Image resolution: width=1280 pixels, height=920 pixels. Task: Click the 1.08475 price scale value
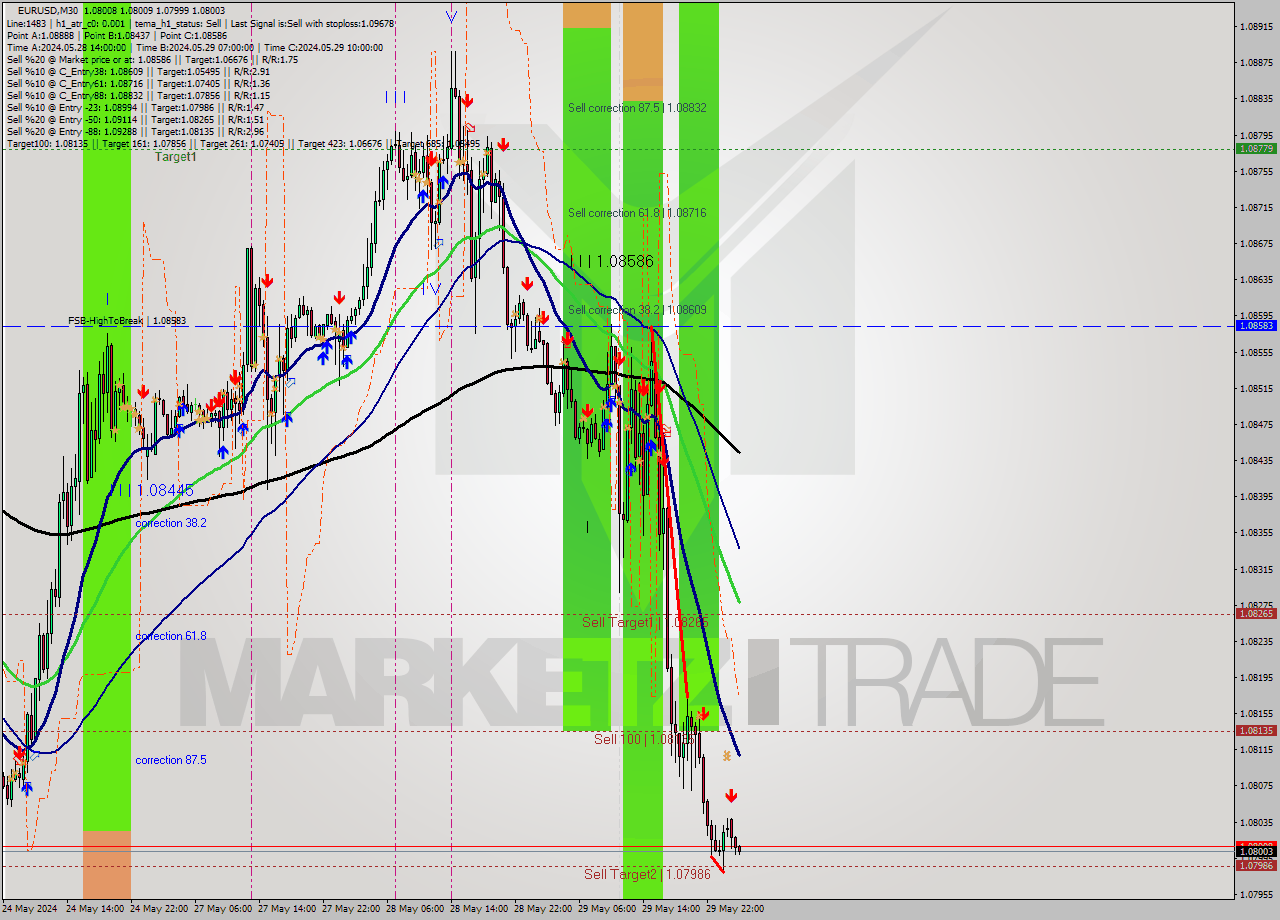1256,425
